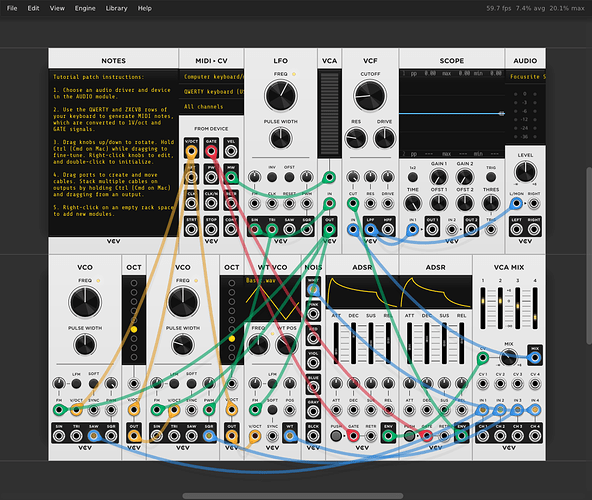Image resolution: width=592 pixels, height=500 pixels.
Task: Open the Engine menu
Action: (85, 8)
